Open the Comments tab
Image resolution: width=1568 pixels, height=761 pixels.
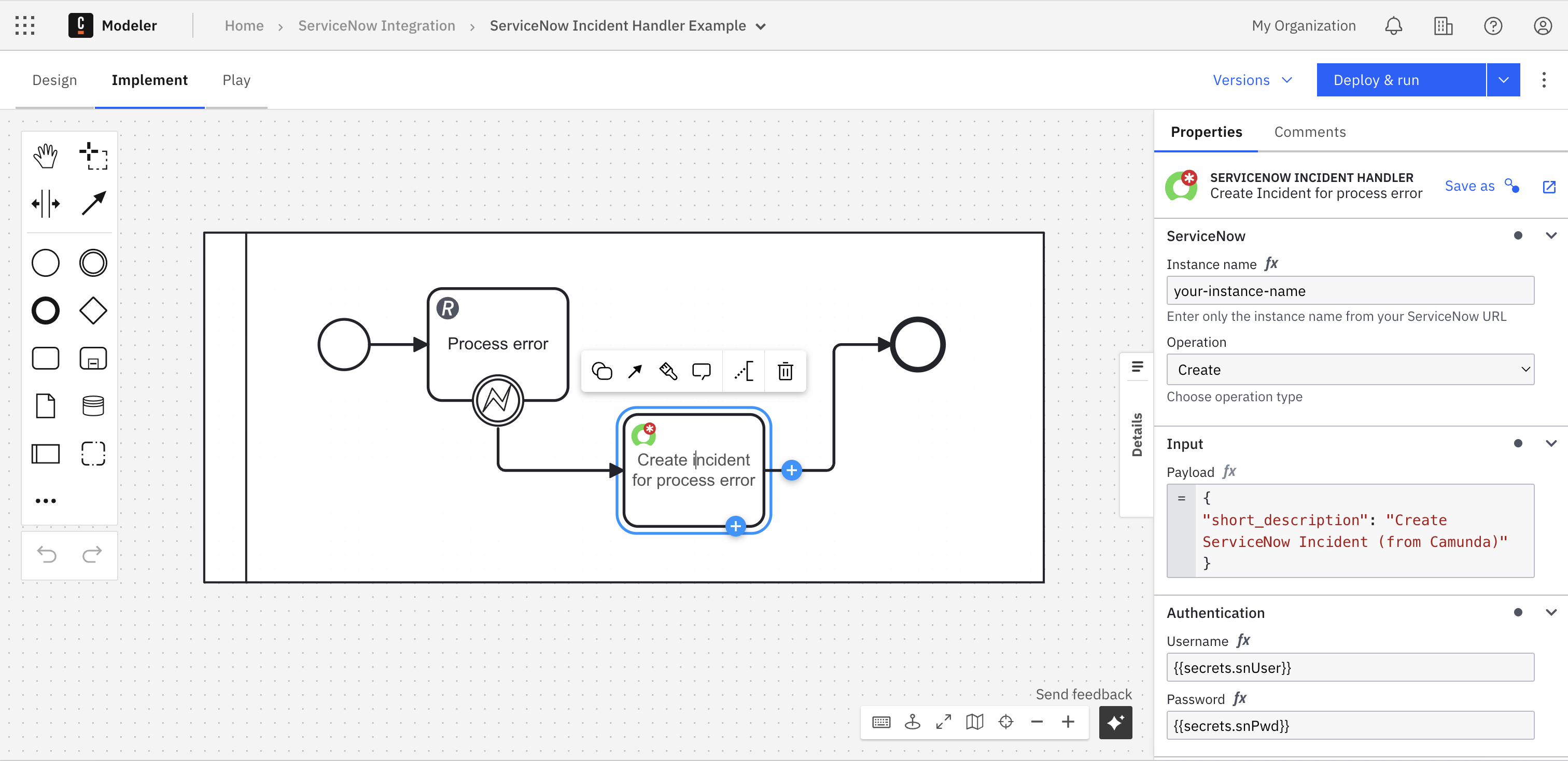click(x=1309, y=132)
